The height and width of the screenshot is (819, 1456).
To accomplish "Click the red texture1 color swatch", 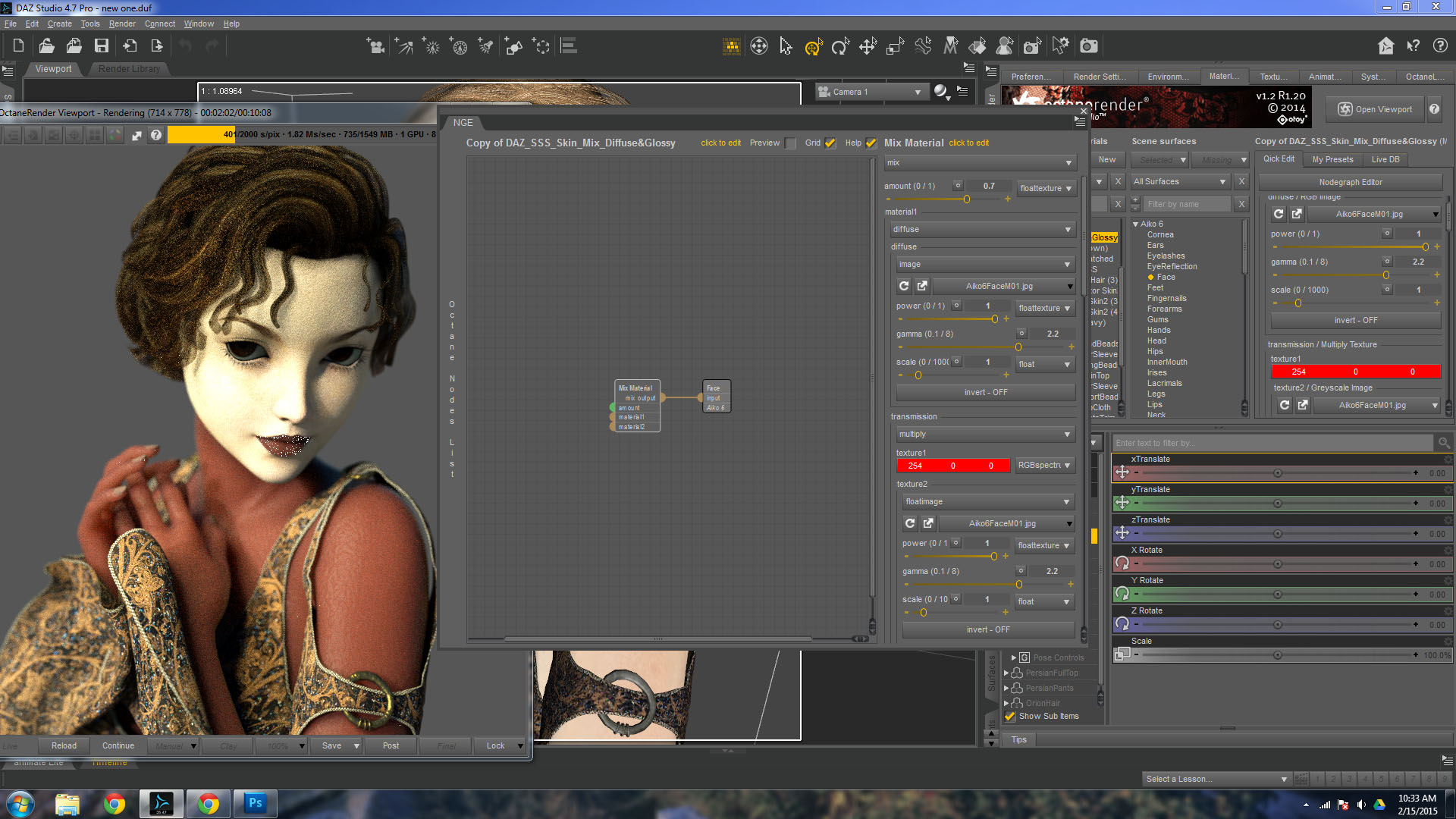I will coord(952,466).
